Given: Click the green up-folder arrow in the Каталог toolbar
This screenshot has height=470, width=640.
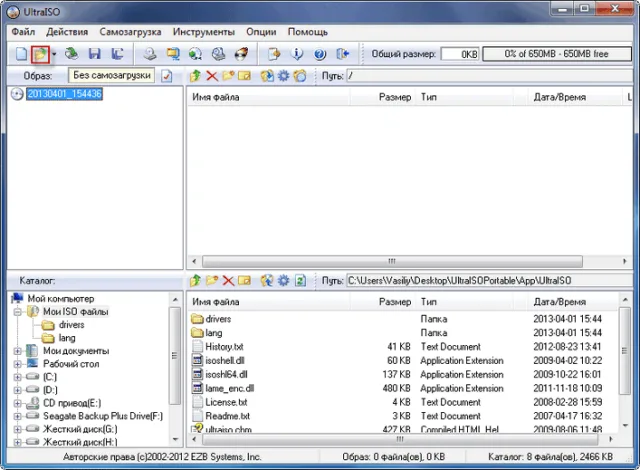Looking at the screenshot, I should click(x=195, y=280).
